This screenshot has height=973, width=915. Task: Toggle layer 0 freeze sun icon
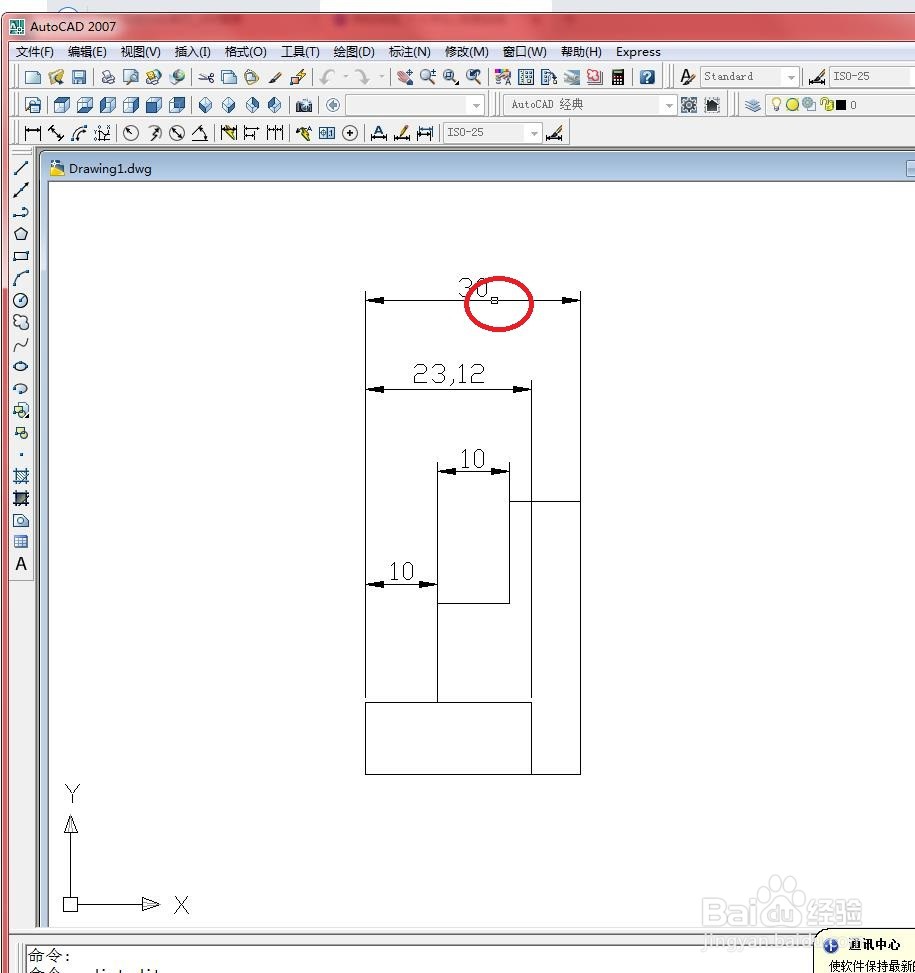tap(792, 105)
